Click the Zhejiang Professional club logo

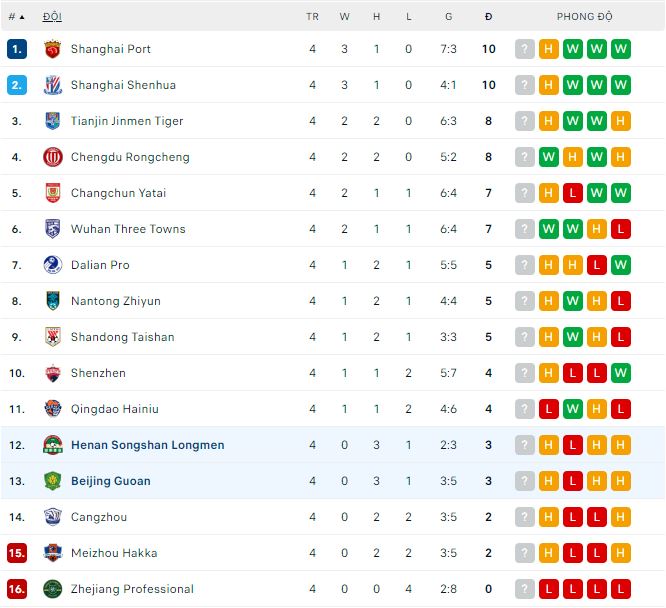[53, 589]
